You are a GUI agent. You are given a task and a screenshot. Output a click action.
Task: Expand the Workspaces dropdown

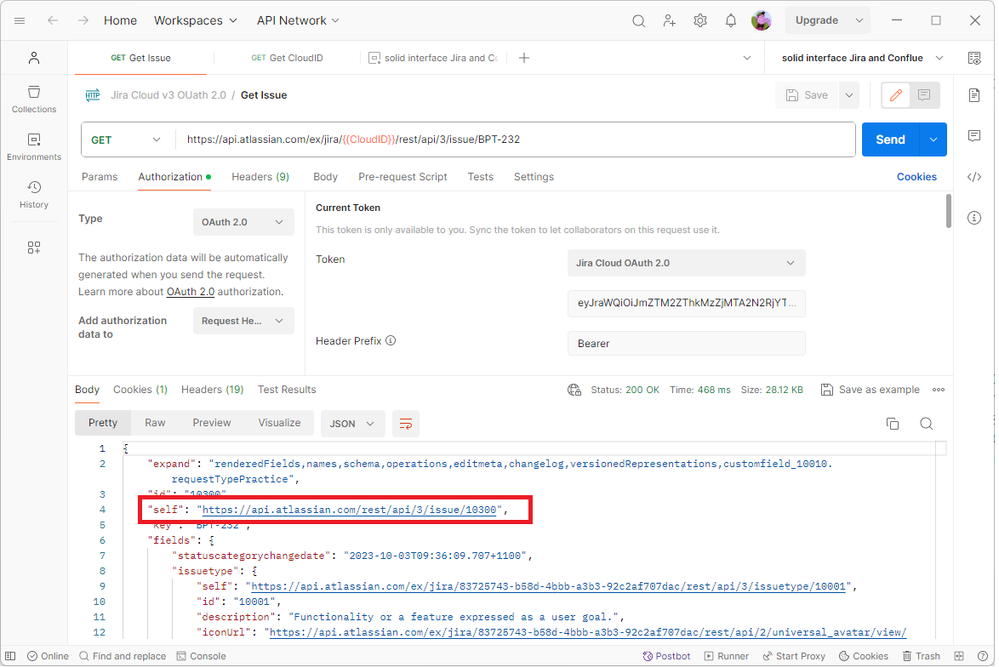pyautogui.click(x=196, y=20)
